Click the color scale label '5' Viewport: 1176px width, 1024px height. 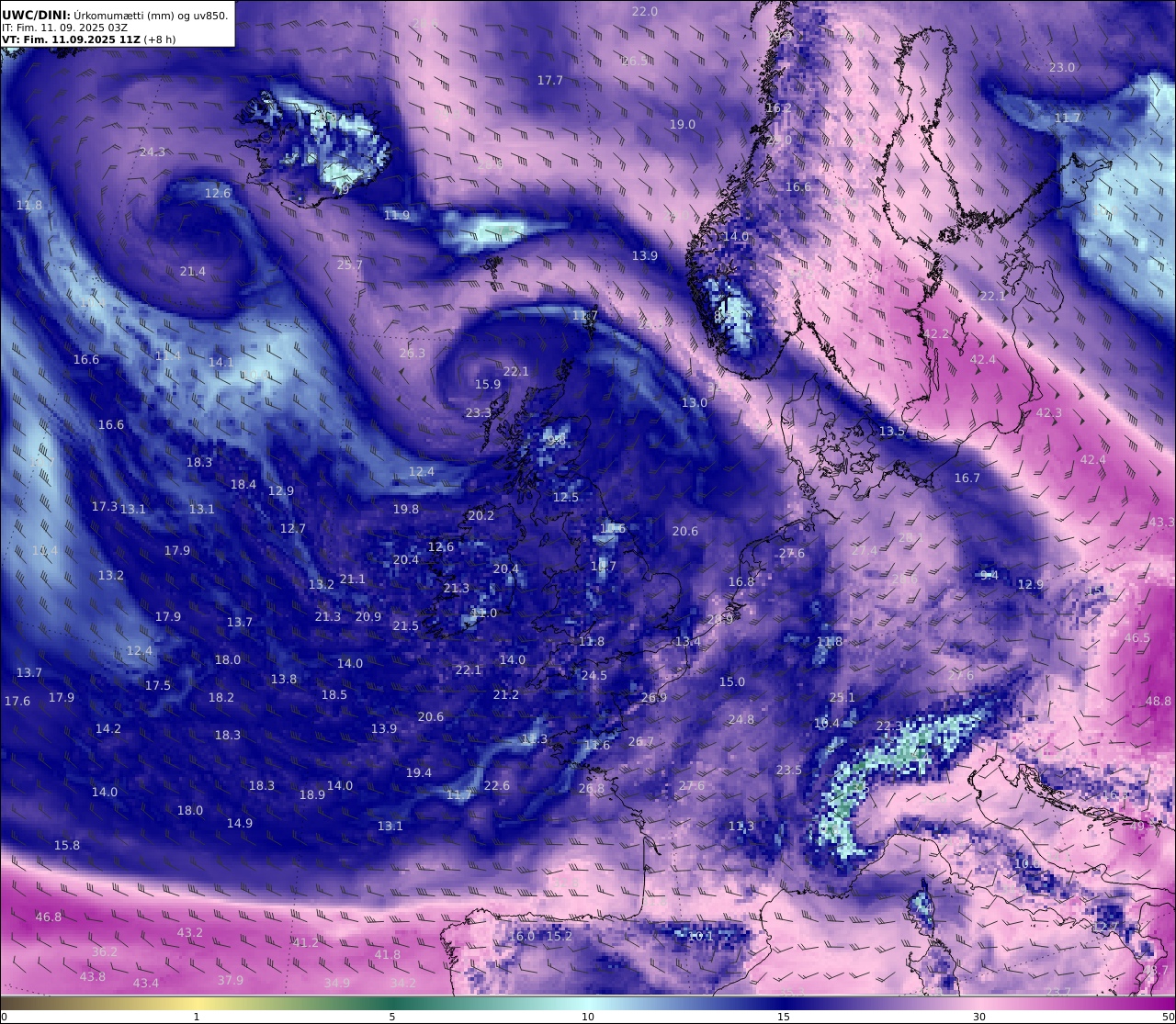[x=392, y=1017]
